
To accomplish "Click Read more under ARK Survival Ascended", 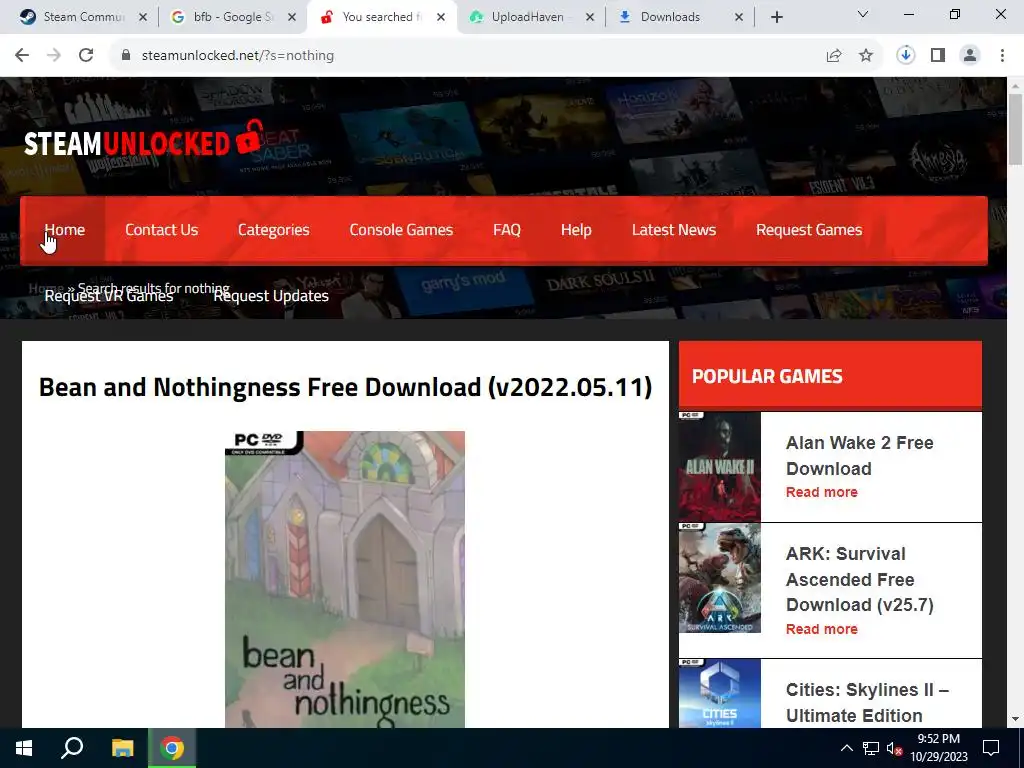I will [x=822, y=629].
